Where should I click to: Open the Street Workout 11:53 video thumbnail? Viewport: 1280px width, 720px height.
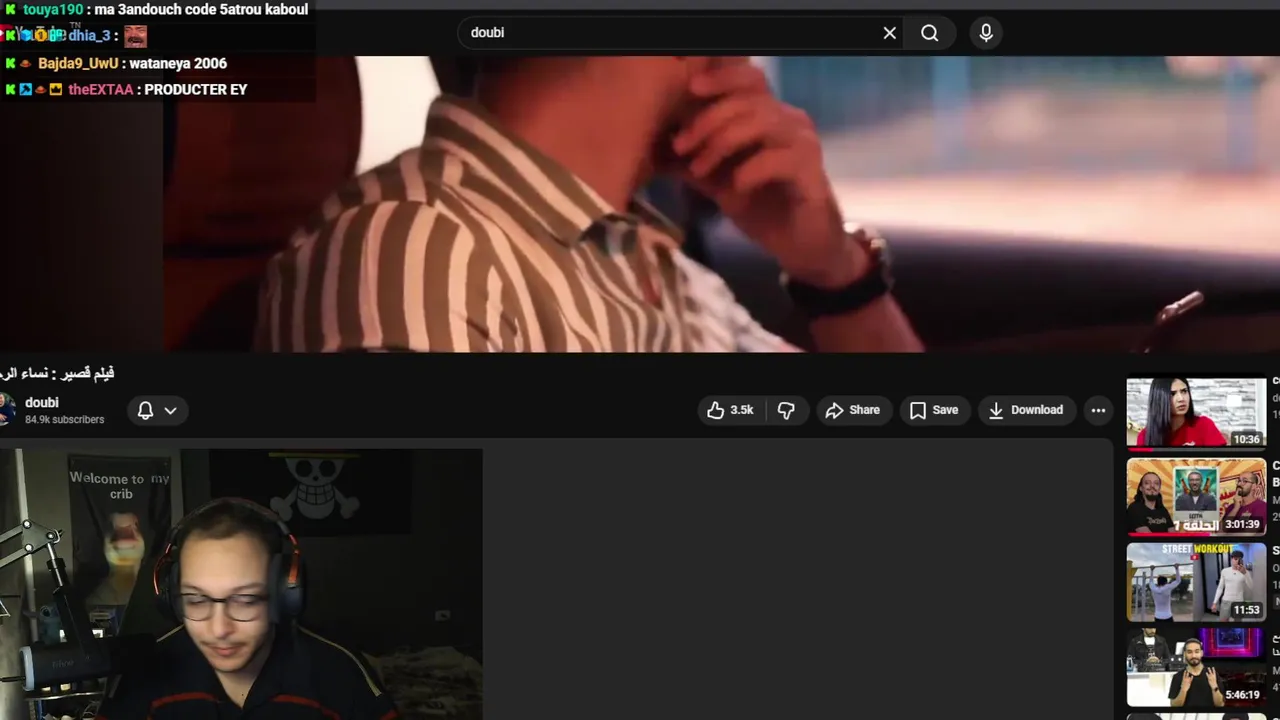coord(1196,582)
